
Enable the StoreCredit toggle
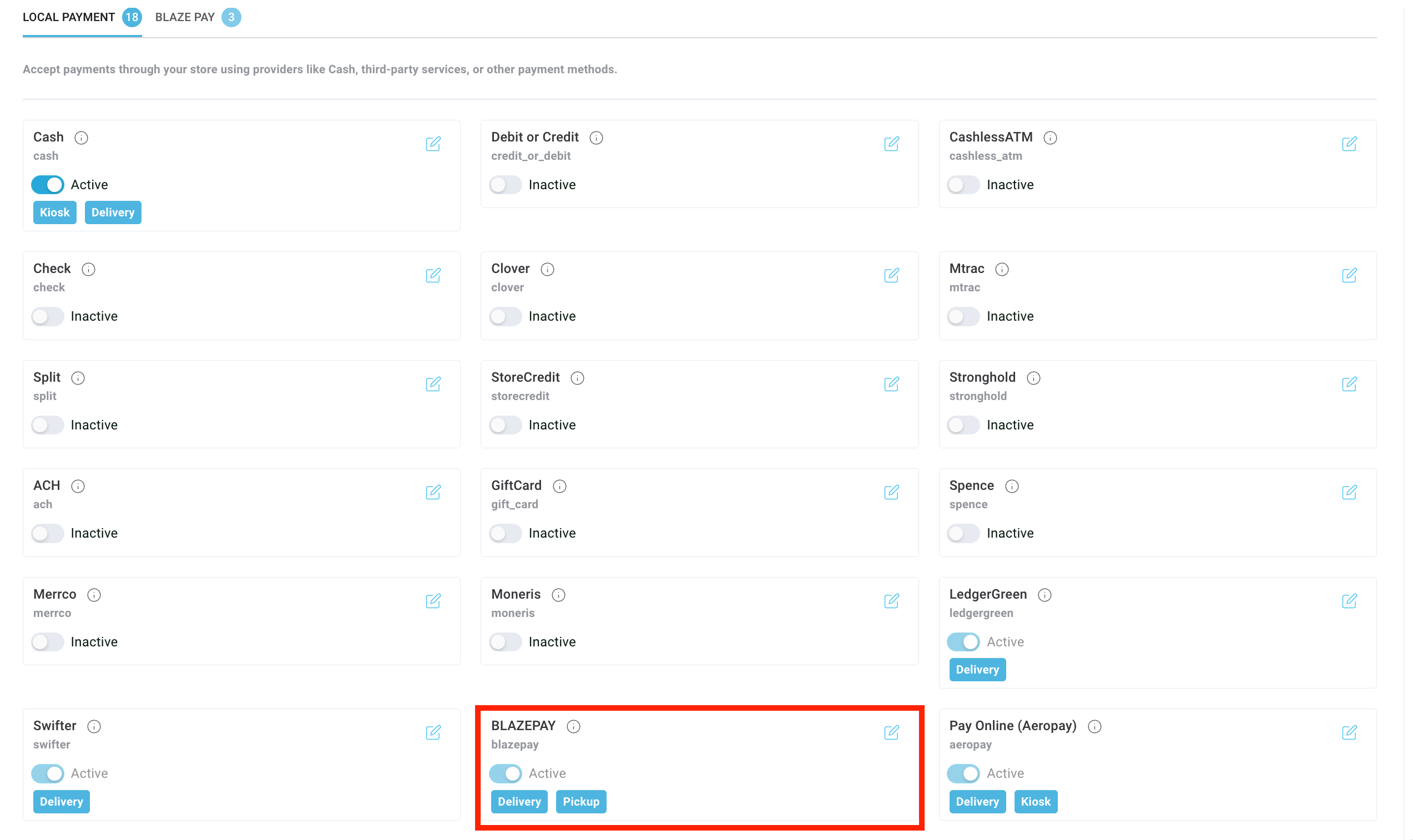click(x=506, y=424)
